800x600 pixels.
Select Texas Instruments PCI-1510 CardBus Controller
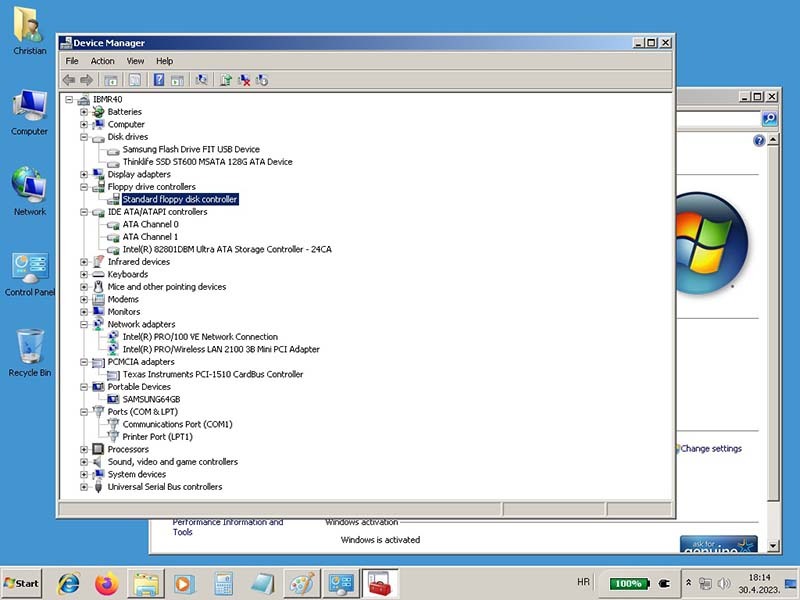pyautogui.click(x=212, y=374)
